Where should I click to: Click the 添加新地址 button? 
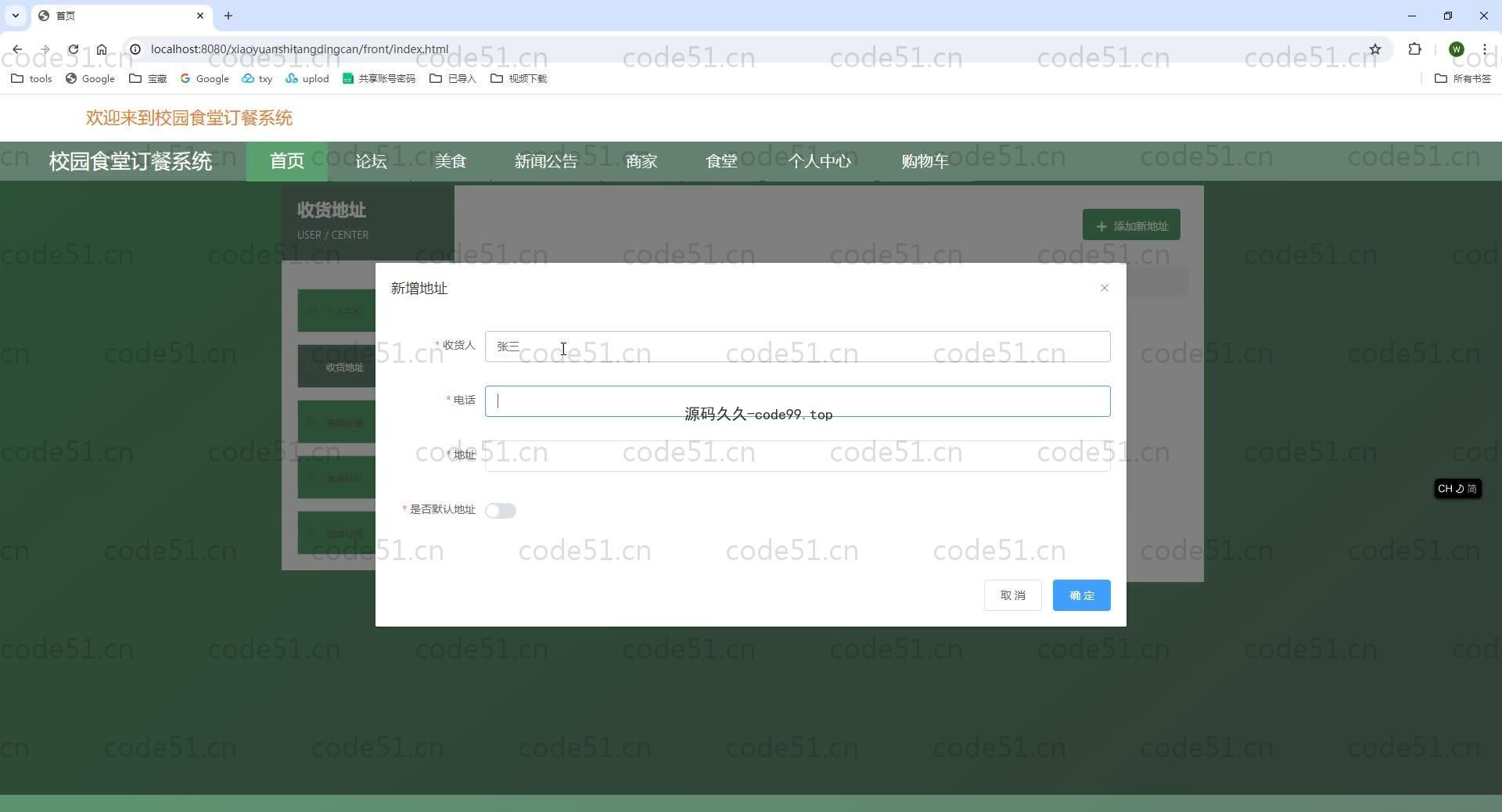pos(1131,225)
